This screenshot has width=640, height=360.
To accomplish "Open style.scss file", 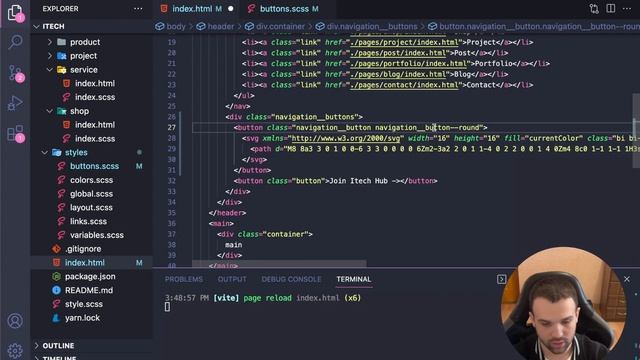I will (x=84, y=304).
